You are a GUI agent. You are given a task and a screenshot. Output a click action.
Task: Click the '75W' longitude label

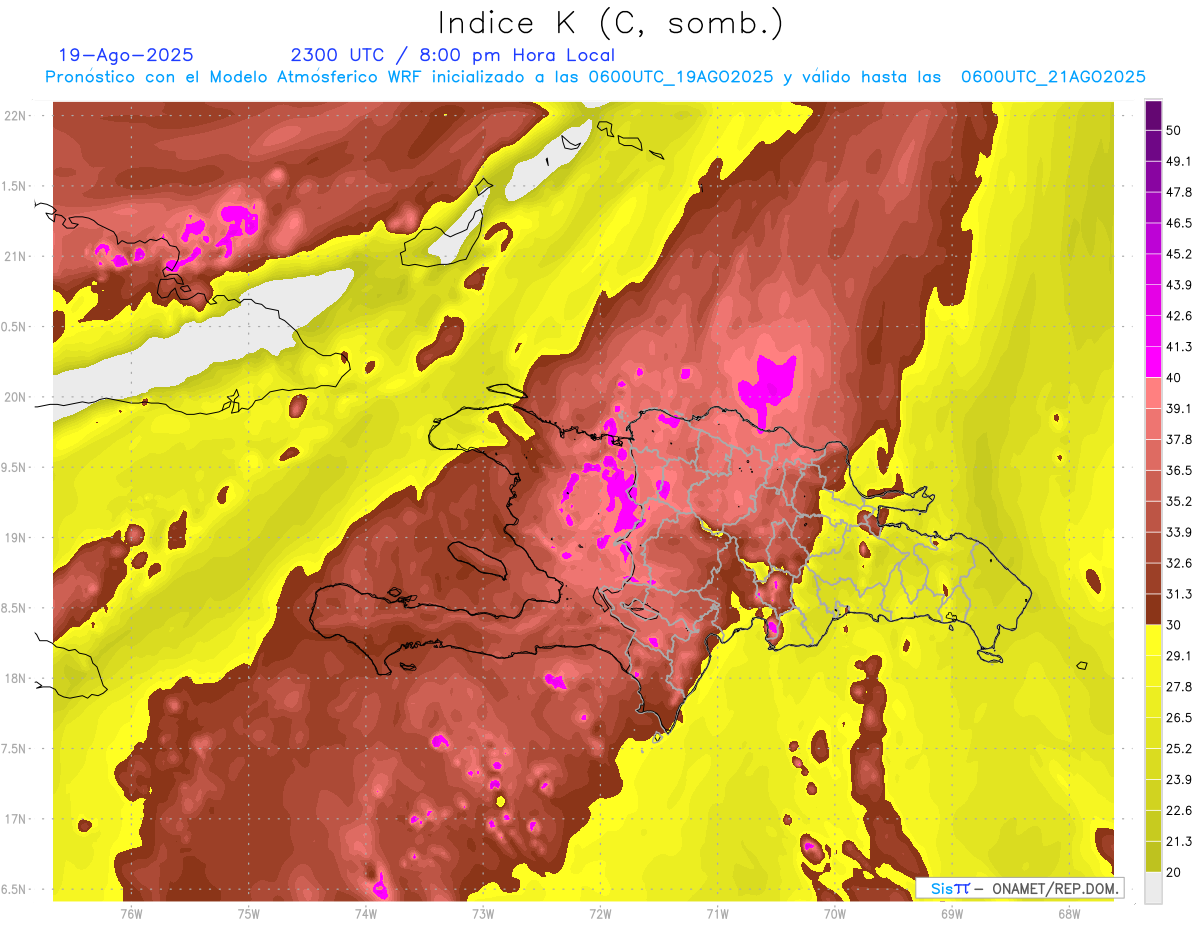248,914
